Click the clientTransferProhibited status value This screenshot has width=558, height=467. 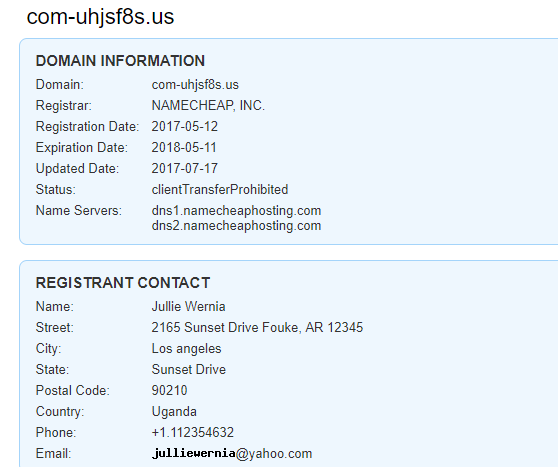pos(220,189)
